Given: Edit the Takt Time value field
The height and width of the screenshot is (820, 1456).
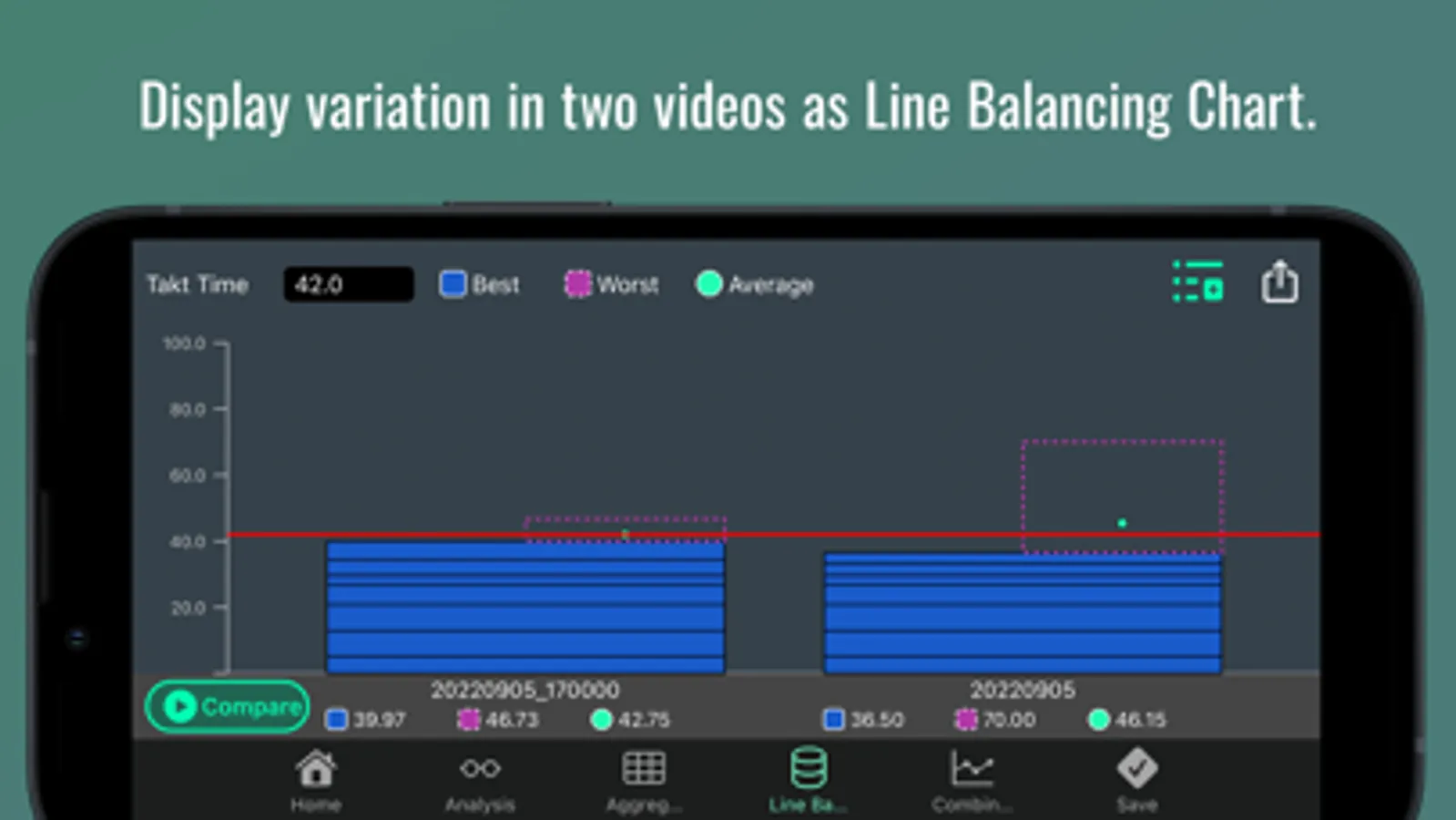Looking at the screenshot, I should click(x=349, y=284).
